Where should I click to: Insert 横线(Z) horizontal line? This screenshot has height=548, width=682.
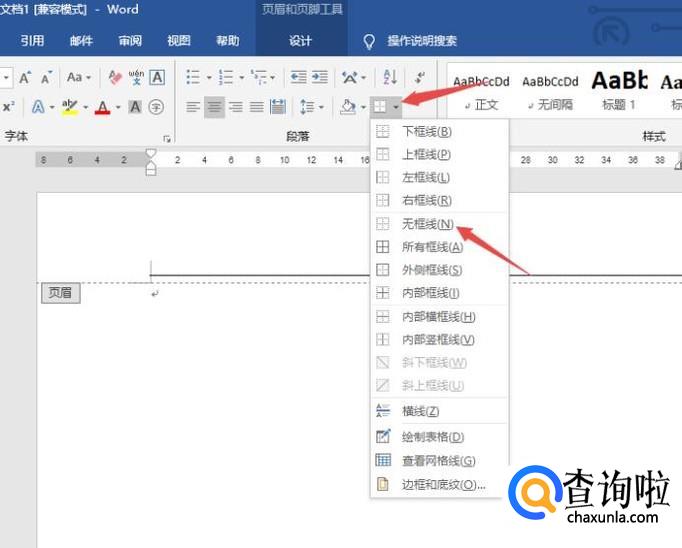pos(439,411)
